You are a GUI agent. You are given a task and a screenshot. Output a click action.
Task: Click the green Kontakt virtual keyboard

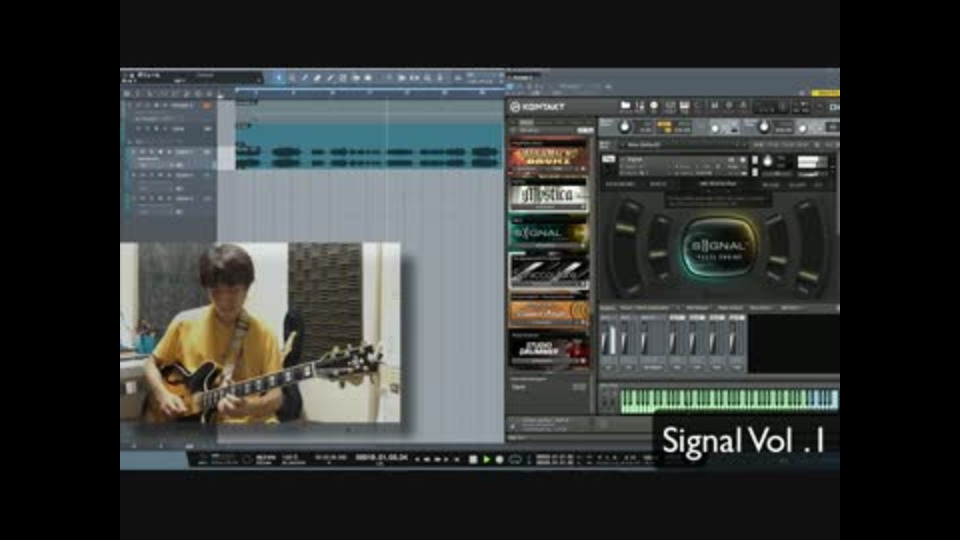point(729,400)
